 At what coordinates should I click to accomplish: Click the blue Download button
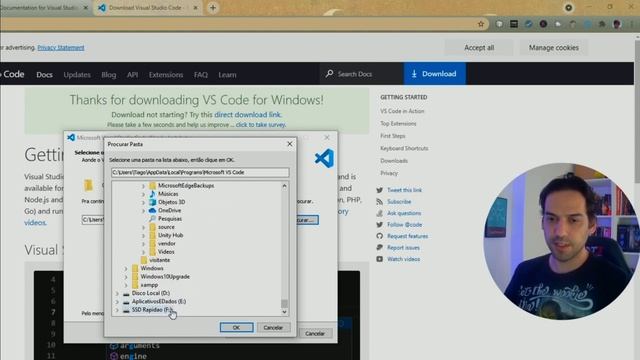tap(435, 74)
